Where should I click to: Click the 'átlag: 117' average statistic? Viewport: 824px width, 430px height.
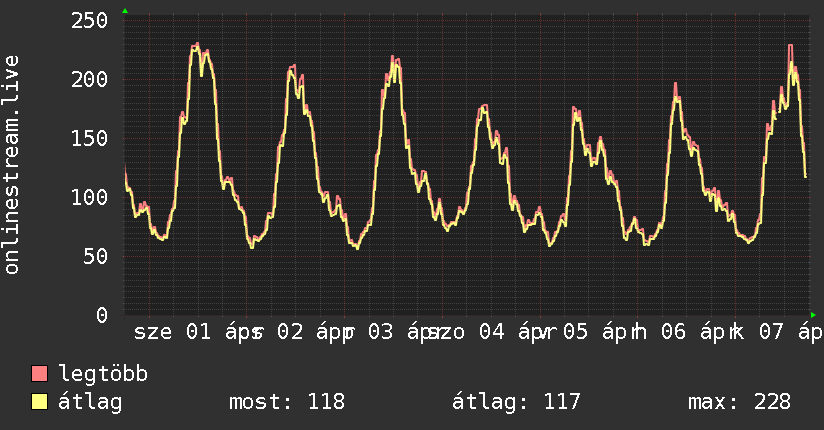(x=517, y=403)
